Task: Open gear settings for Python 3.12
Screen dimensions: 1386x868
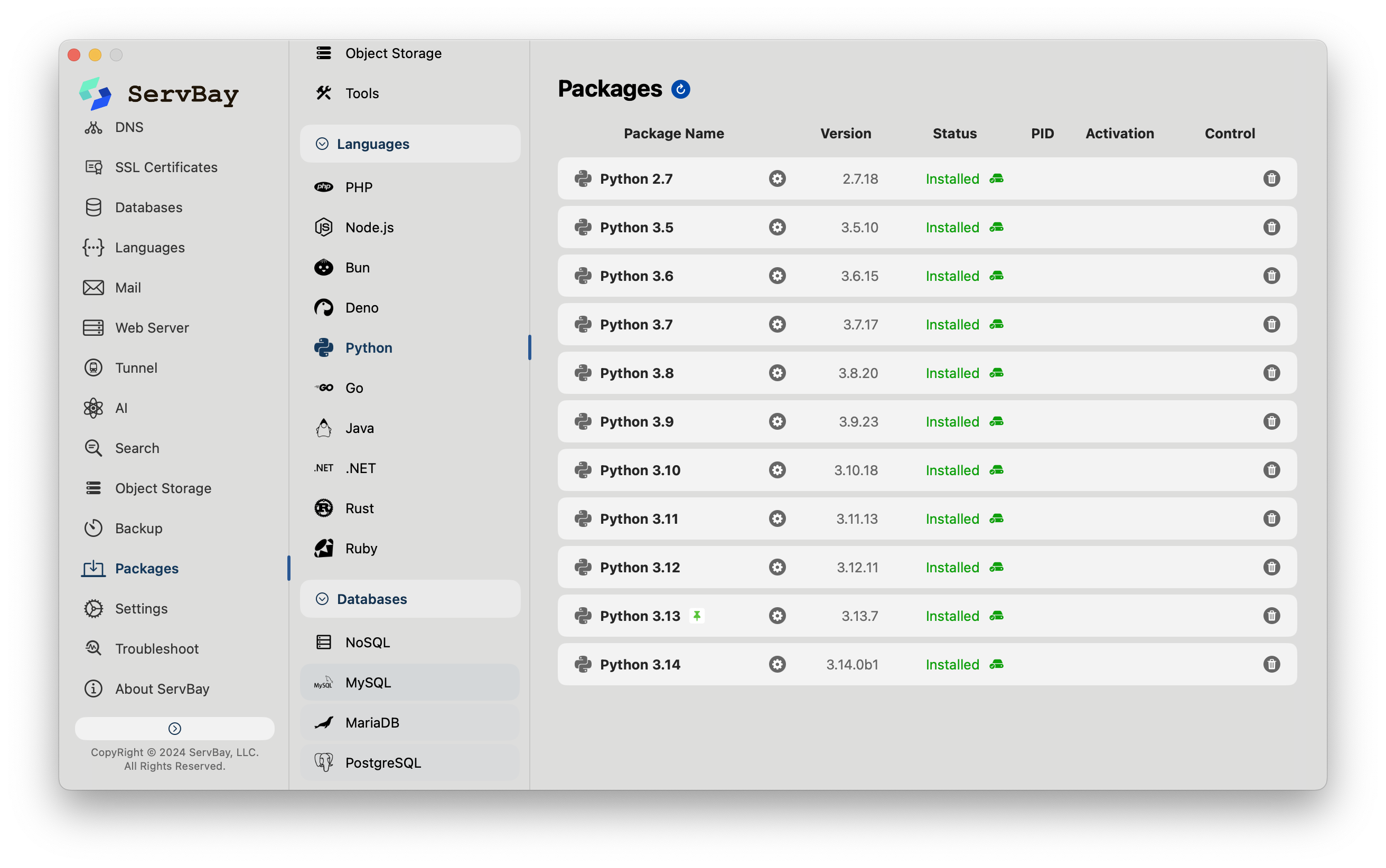Action: pyautogui.click(x=777, y=567)
